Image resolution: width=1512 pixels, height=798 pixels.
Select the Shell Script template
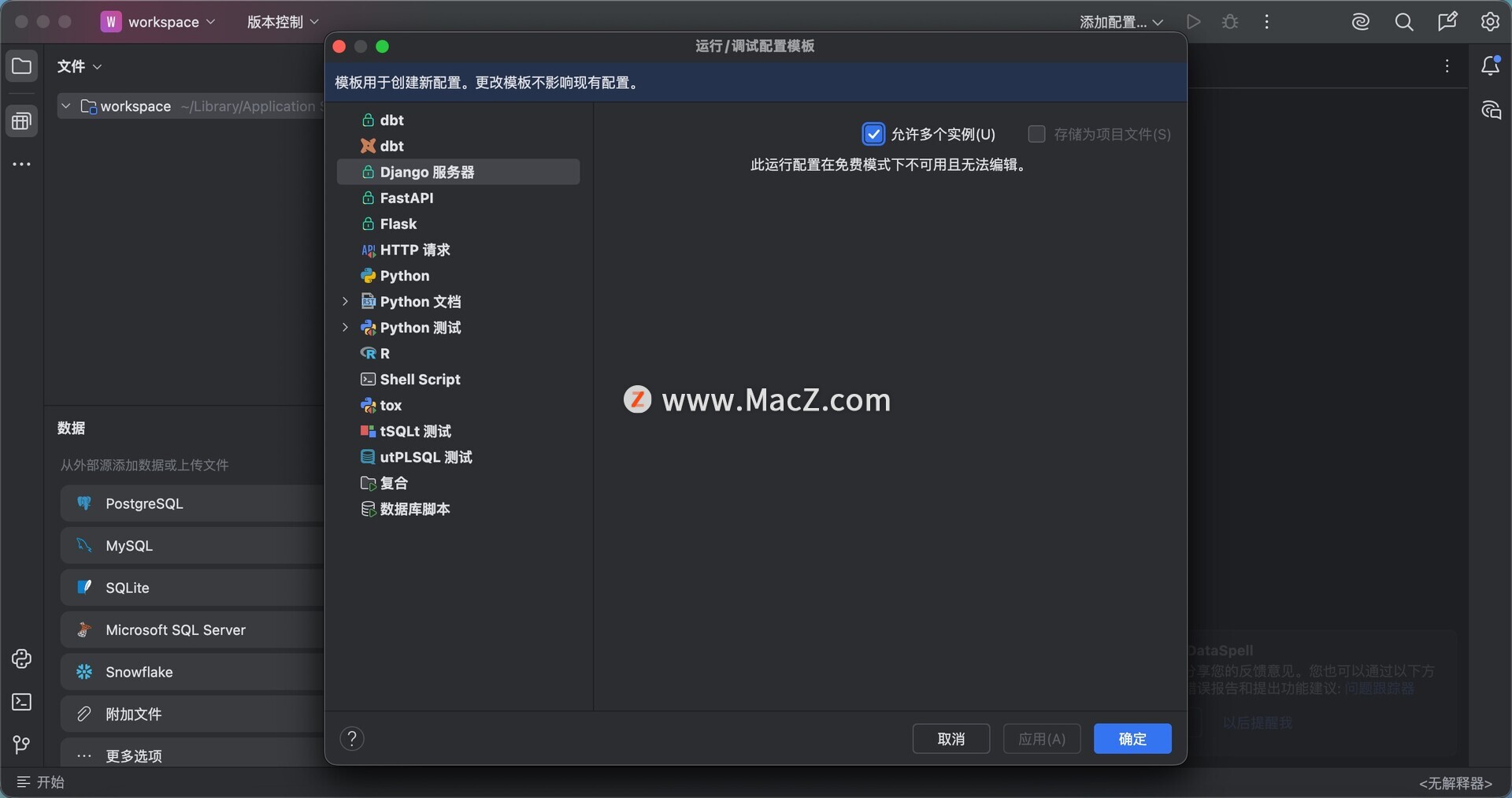(x=458, y=380)
